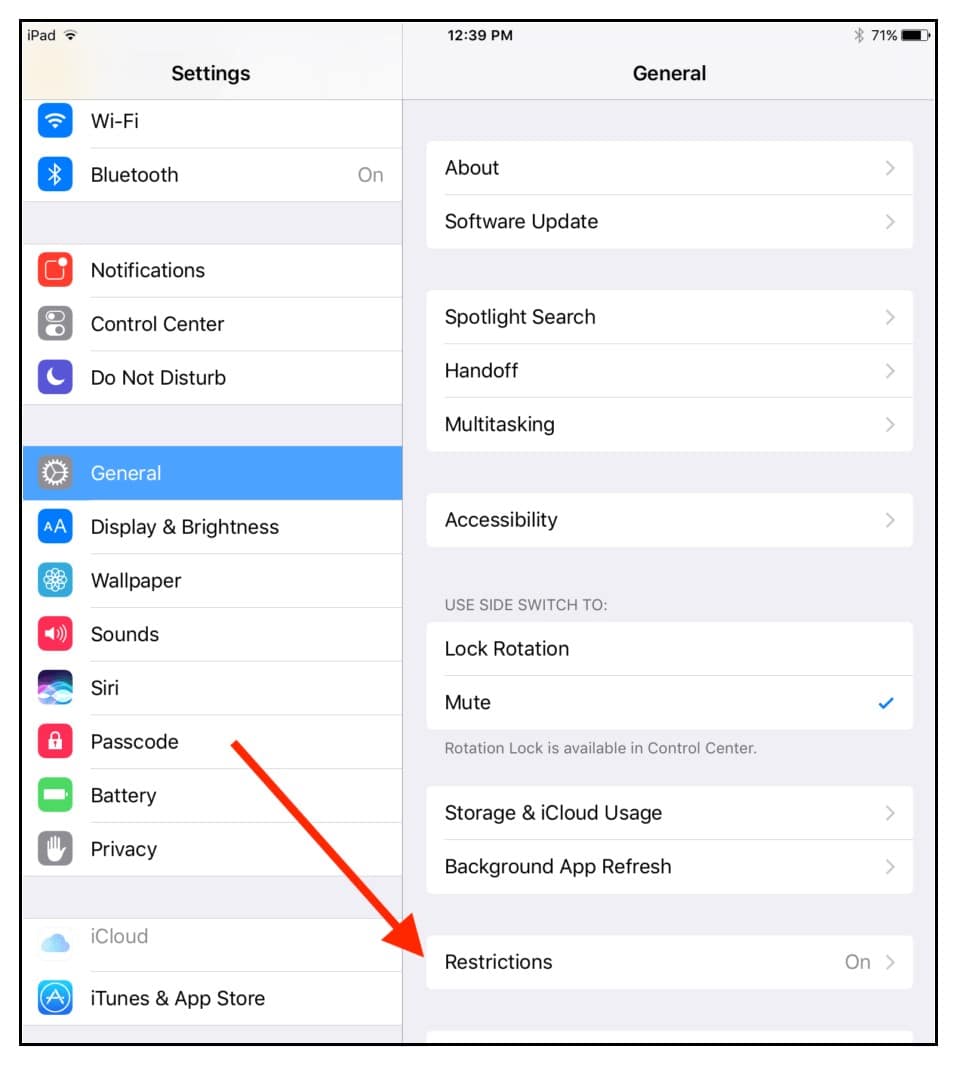Open Restrictions, currently set to On
The width and height of the screenshot is (965, 1073).
pyautogui.click(x=669, y=962)
